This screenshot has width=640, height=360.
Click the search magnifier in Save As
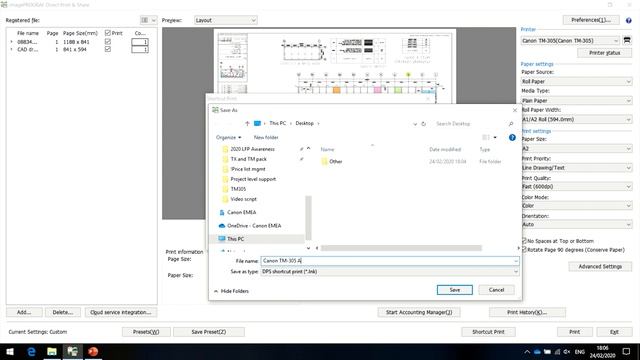point(511,124)
